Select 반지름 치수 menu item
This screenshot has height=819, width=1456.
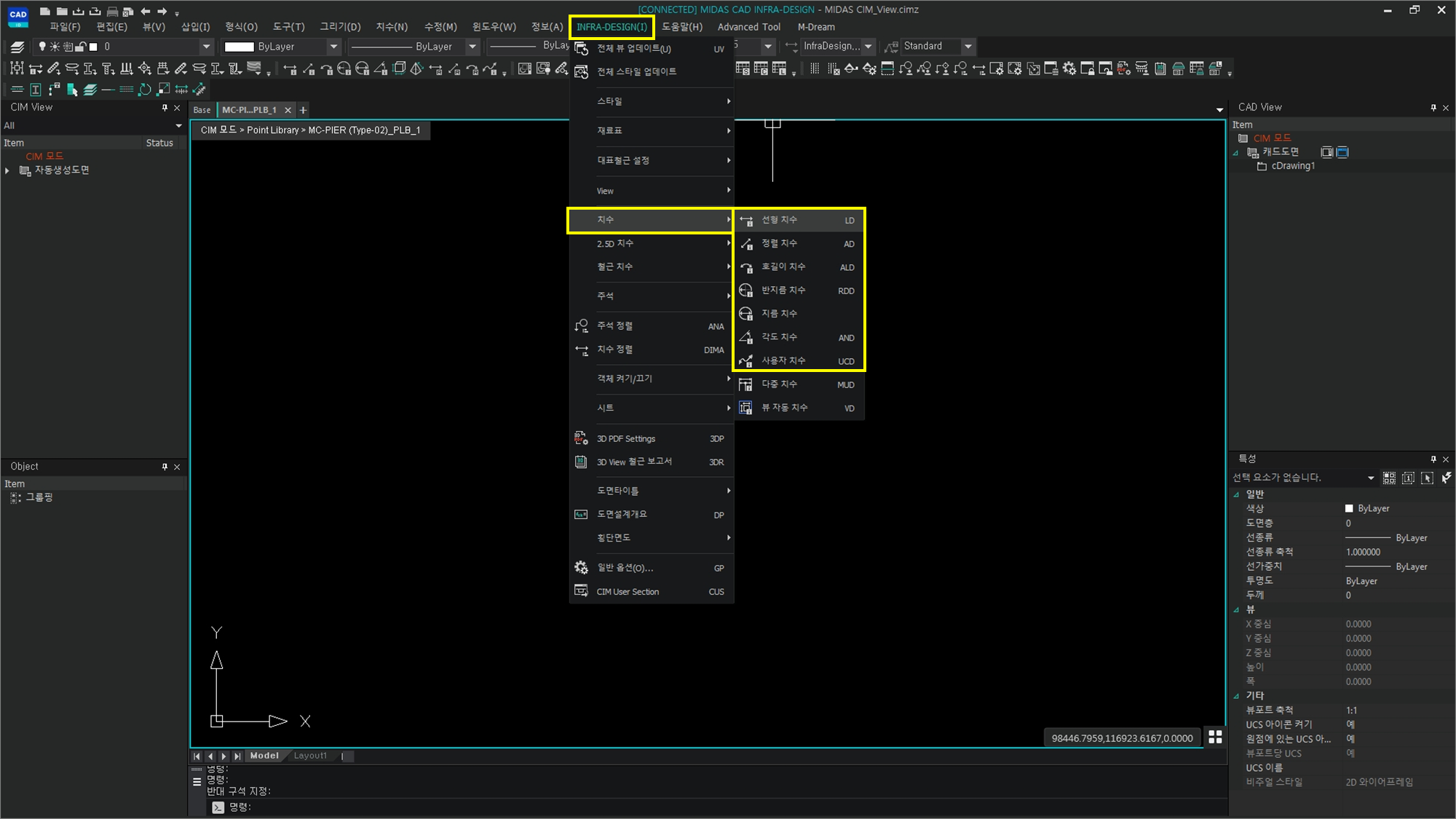[799, 290]
